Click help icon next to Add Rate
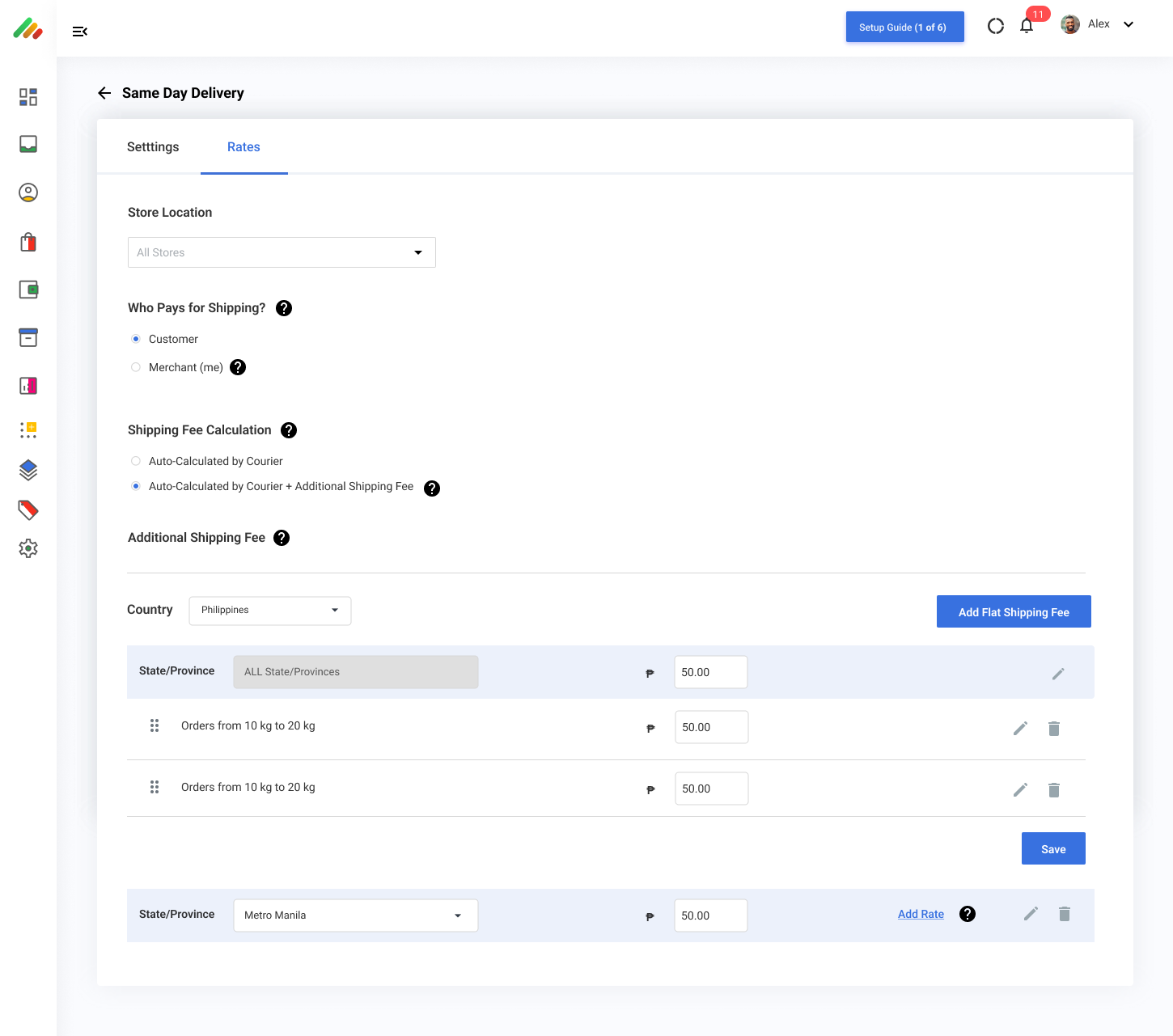1173x1036 pixels. pyautogui.click(x=967, y=914)
